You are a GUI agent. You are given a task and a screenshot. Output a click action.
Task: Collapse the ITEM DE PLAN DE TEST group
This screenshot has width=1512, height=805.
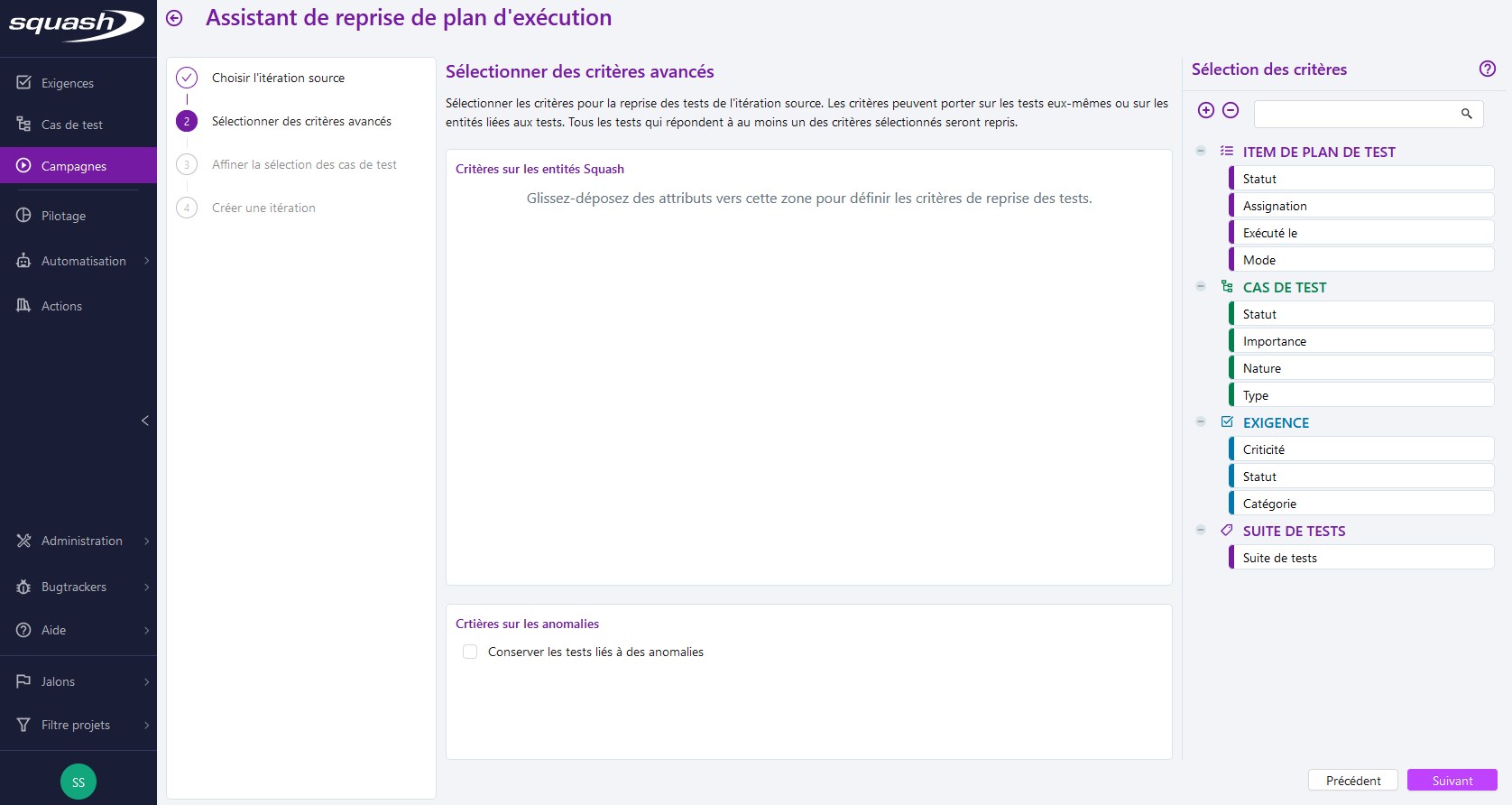click(1201, 152)
